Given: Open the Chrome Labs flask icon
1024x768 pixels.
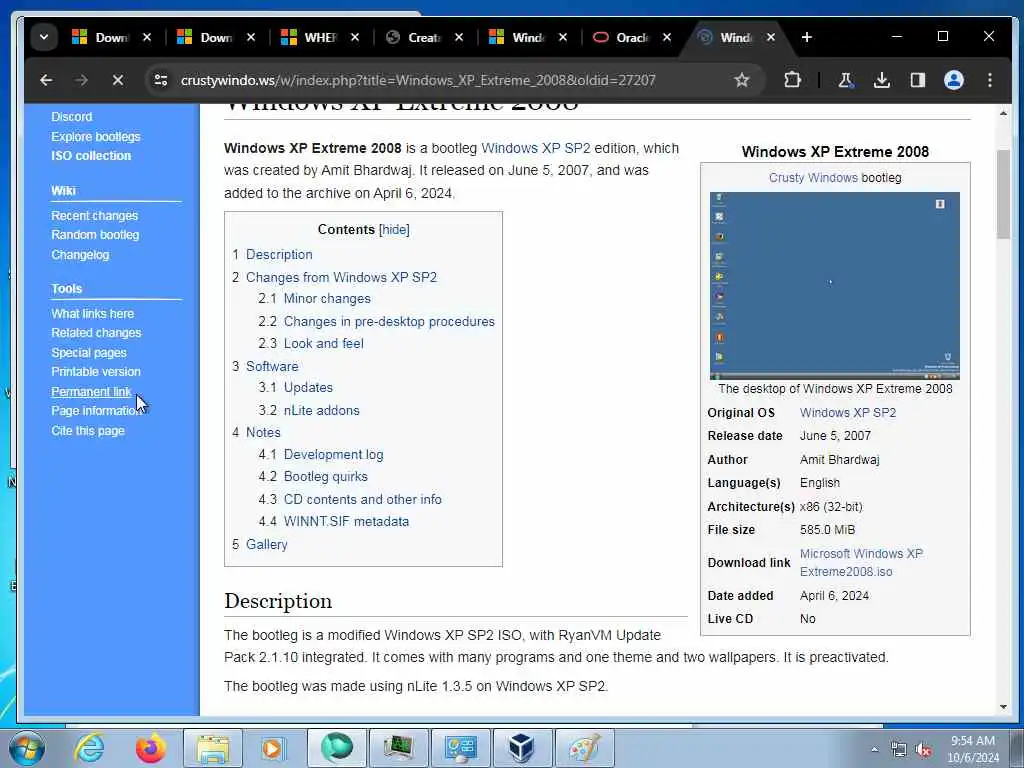Looking at the screenshot, I should pos(845,80).
